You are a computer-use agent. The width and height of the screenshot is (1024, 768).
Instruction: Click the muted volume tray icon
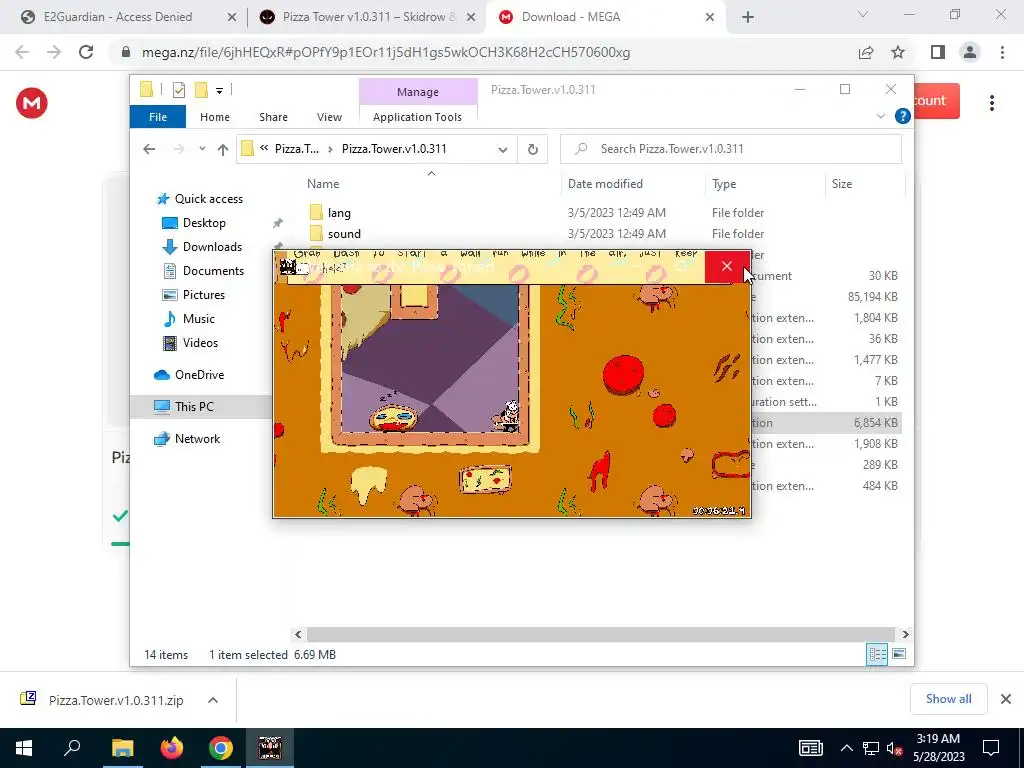pyautogui.click(x=895, y=748)
